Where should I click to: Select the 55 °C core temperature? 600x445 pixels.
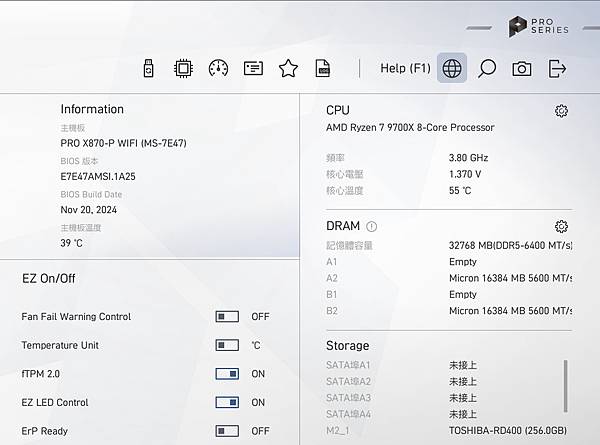tap(460, 191)
